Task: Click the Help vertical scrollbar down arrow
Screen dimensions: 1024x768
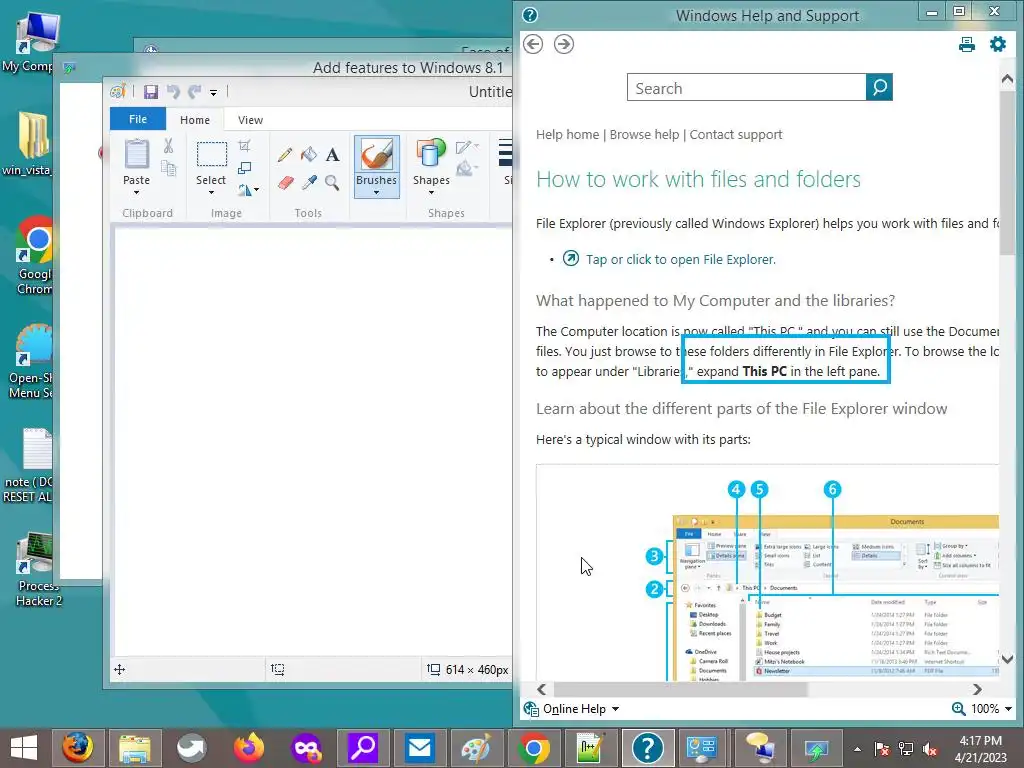Action: pyautogui.click(x=1007, y=659)
